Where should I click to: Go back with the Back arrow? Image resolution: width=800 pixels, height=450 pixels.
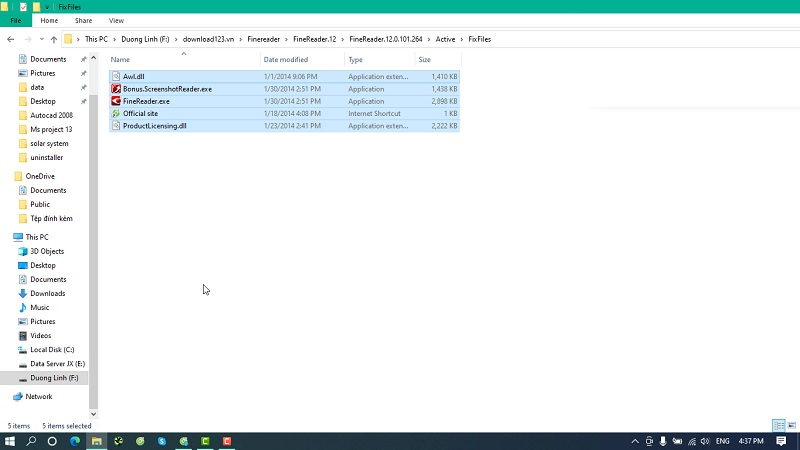click(x=11, y=39)
